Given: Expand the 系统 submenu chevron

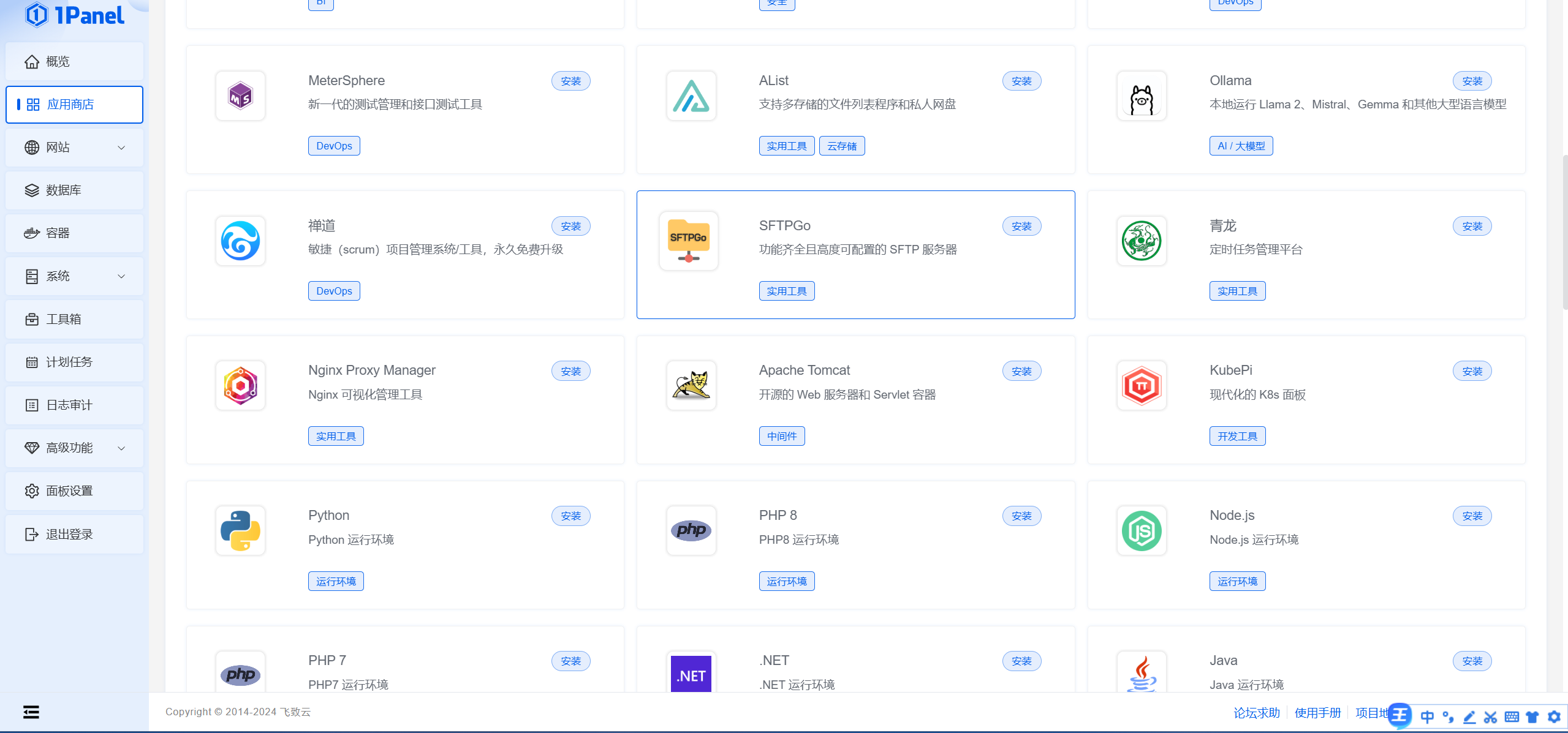Looking at the screenshot, I should 121,276.
